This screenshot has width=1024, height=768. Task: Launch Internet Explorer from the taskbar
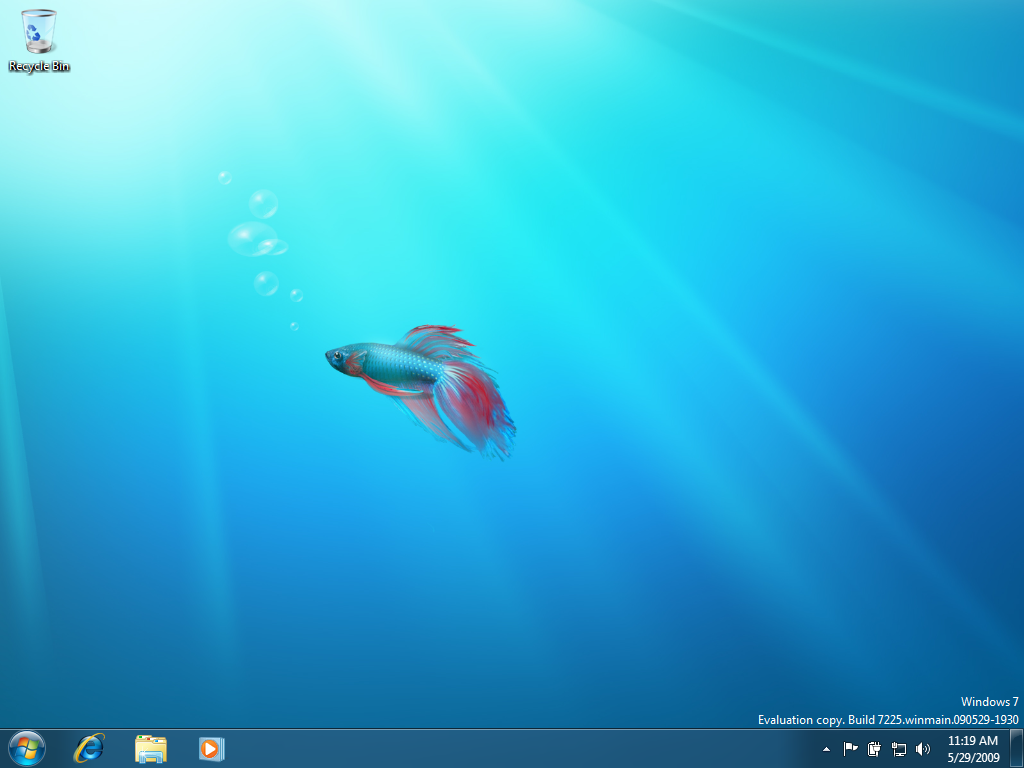(x=89, y=748)
